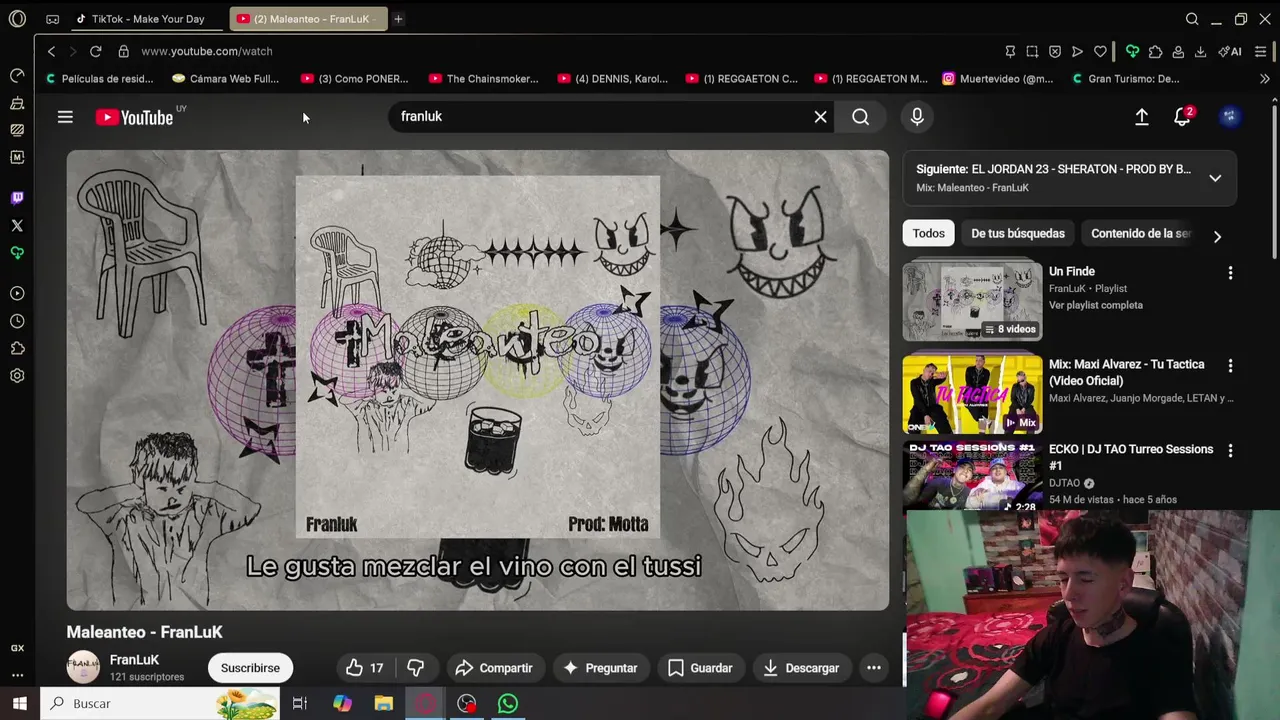Open options menu for Un Finde playlist

(1230, 273)
